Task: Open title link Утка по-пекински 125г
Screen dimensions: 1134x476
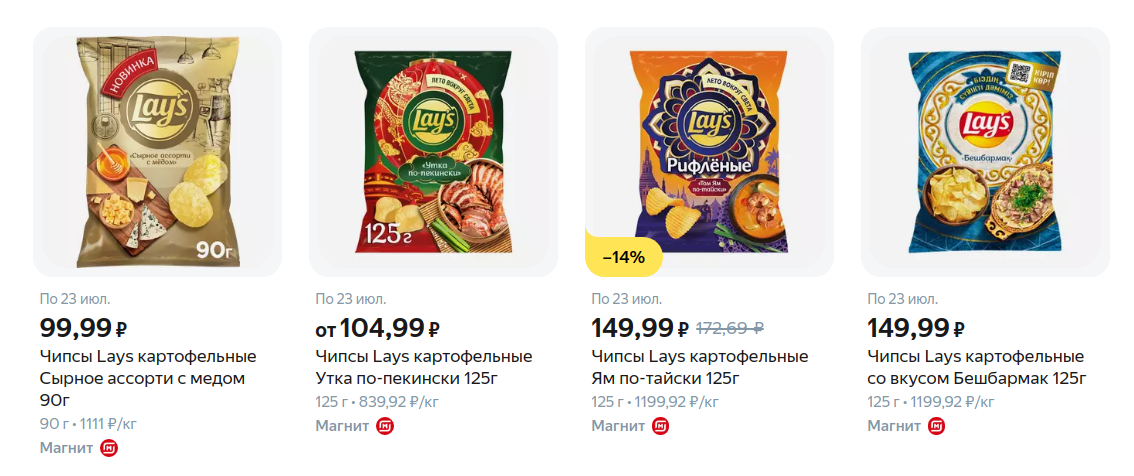Action: coord(424,367)
